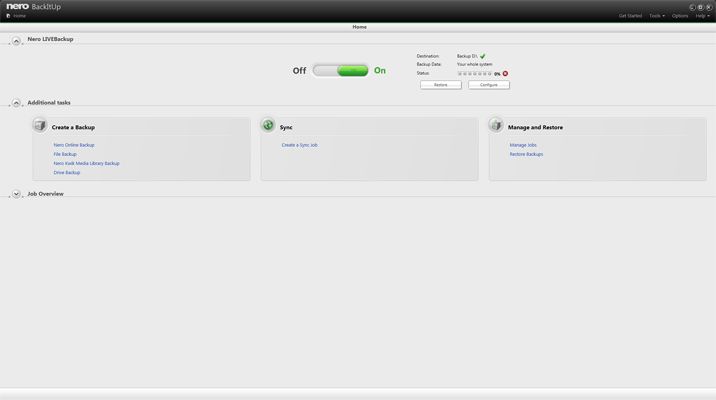
Task: Click the Manage and Restore icon
Action: (496, 125)
